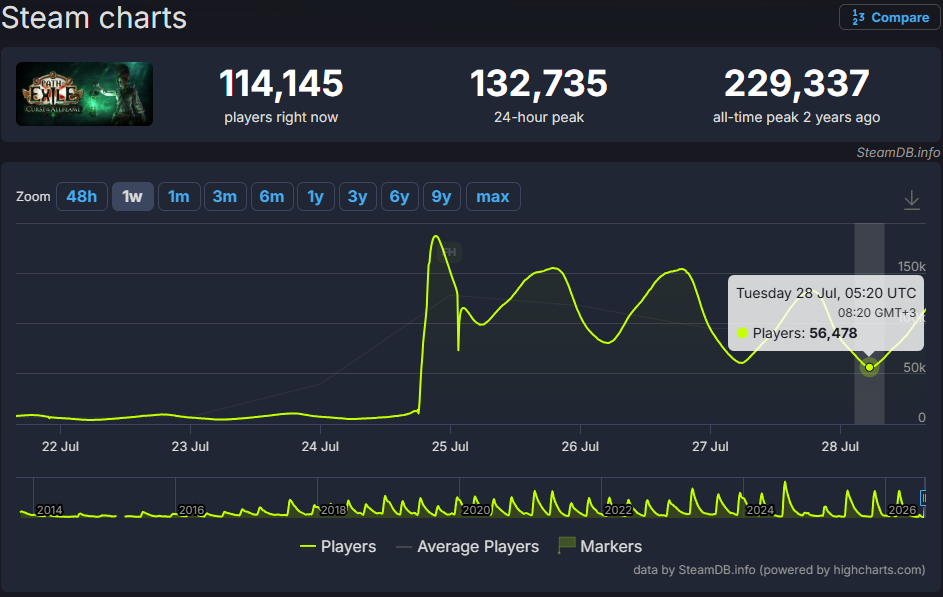
Task: Zoom chart to 1y
Action: (x=316, y=197)
